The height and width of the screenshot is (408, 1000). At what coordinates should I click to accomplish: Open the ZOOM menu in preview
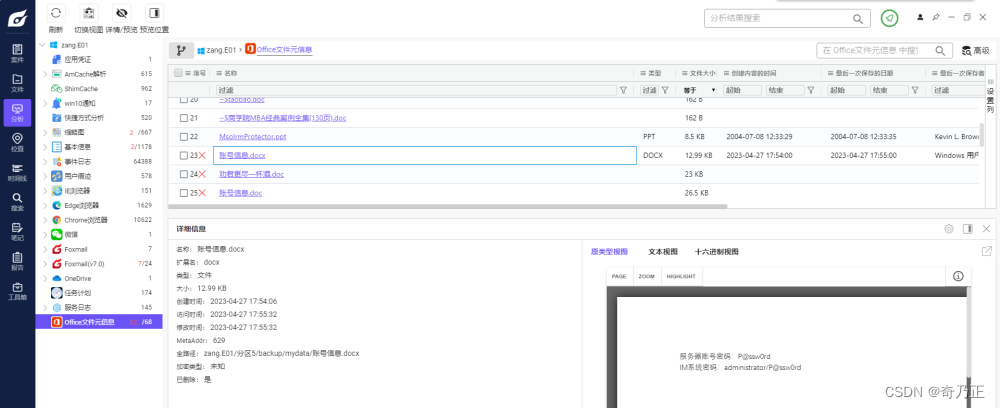pyautogui.click(x=647, y=277)
